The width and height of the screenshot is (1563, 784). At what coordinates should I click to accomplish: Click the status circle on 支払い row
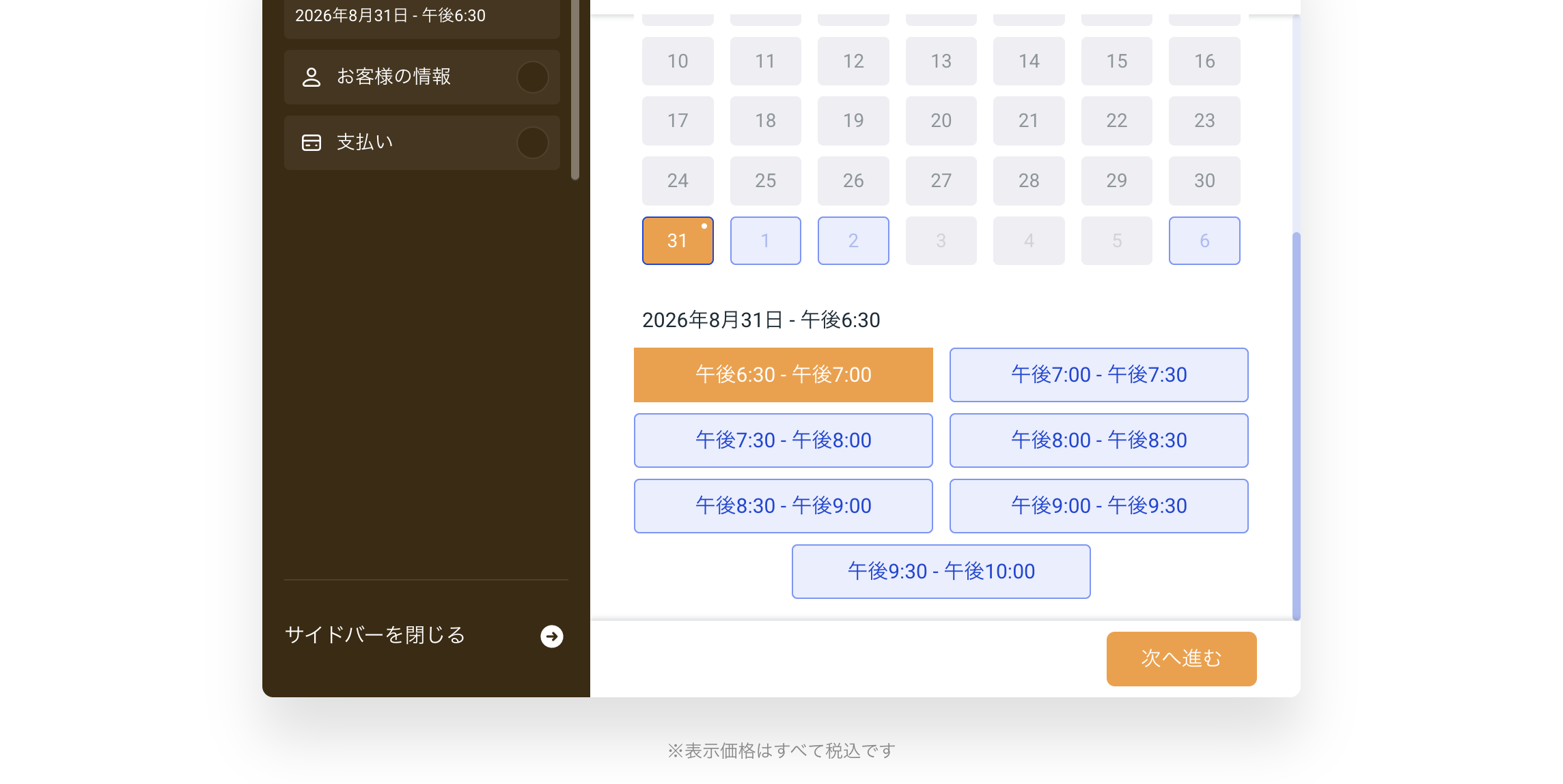coord(533,143)
